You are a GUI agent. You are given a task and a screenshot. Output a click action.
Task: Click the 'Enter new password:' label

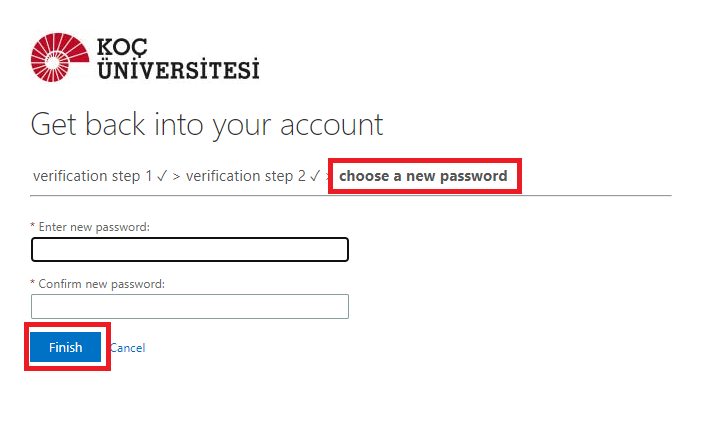[x=94, y=227]
